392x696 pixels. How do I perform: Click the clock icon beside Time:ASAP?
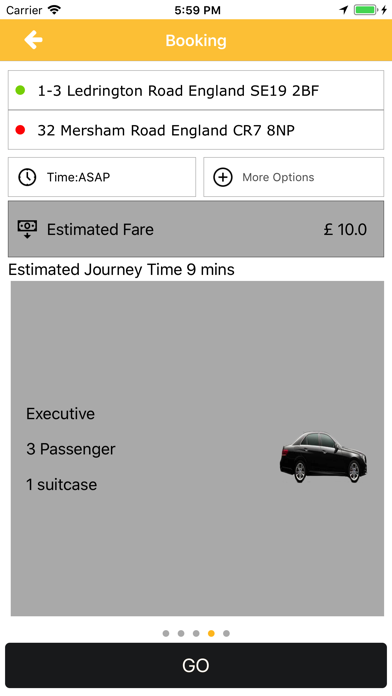pyautogui.click(x=27, y=177)
